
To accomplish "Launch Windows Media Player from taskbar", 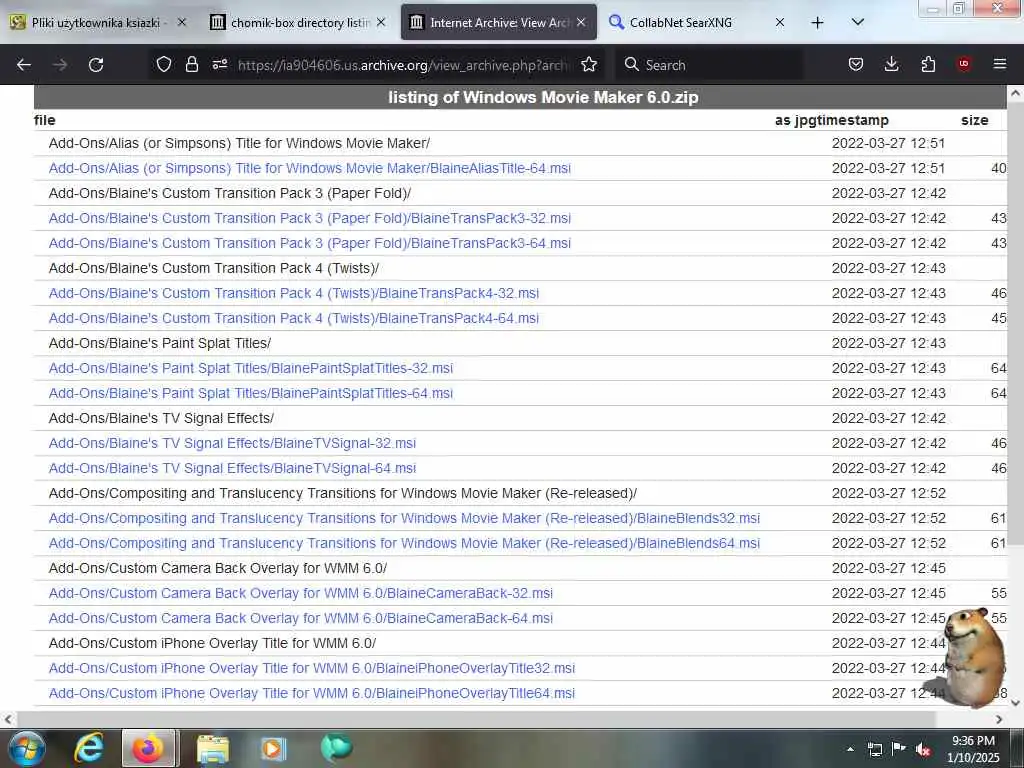I will point(273,748).
